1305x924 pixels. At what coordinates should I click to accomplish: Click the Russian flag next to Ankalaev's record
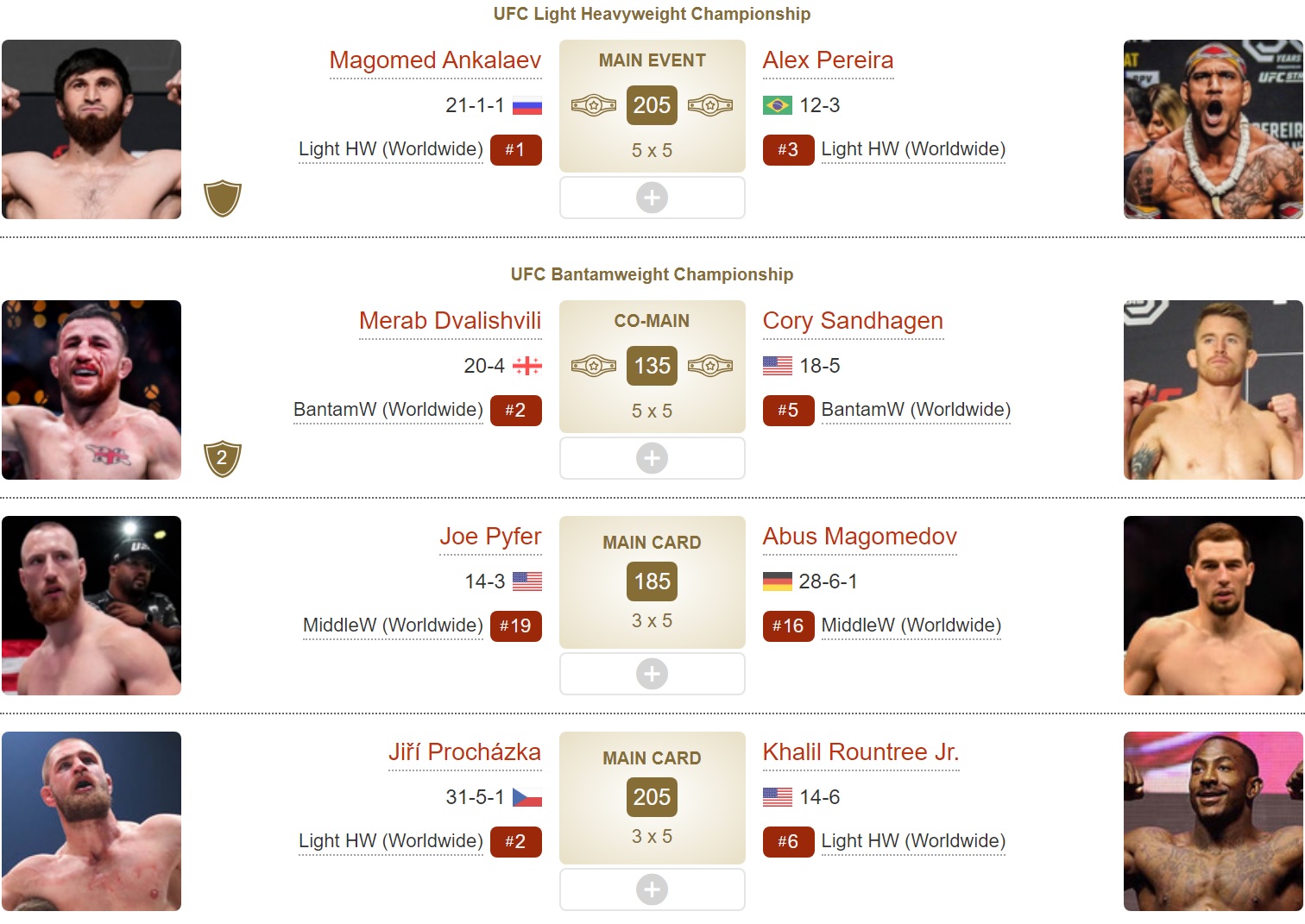(527, 106)
